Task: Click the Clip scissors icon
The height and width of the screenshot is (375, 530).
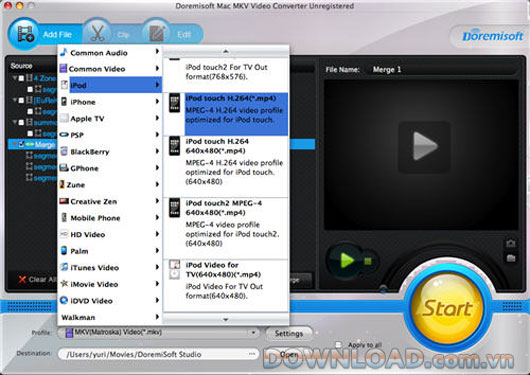Action: pos(98,34)
